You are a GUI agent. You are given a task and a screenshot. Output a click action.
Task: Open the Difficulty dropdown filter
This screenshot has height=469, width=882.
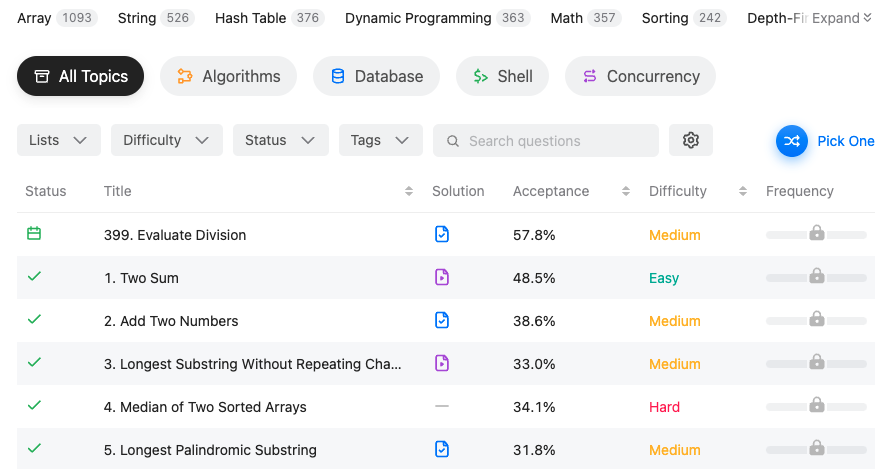click(x=166, y=140)
